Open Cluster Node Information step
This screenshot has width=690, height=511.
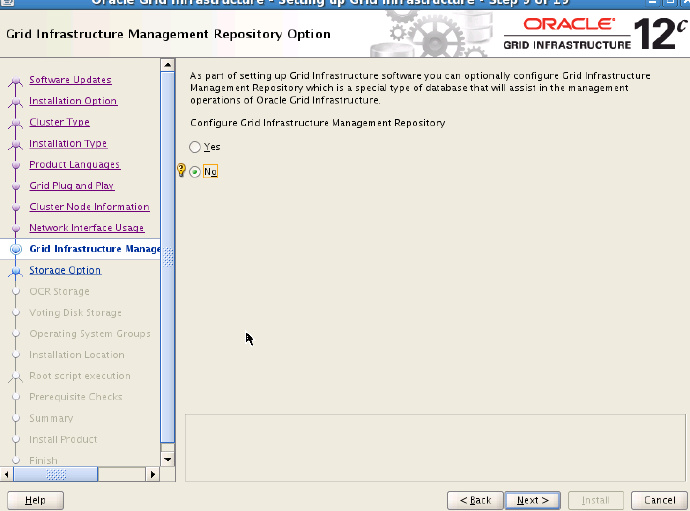pyautogui.click(x=89, y=206)
